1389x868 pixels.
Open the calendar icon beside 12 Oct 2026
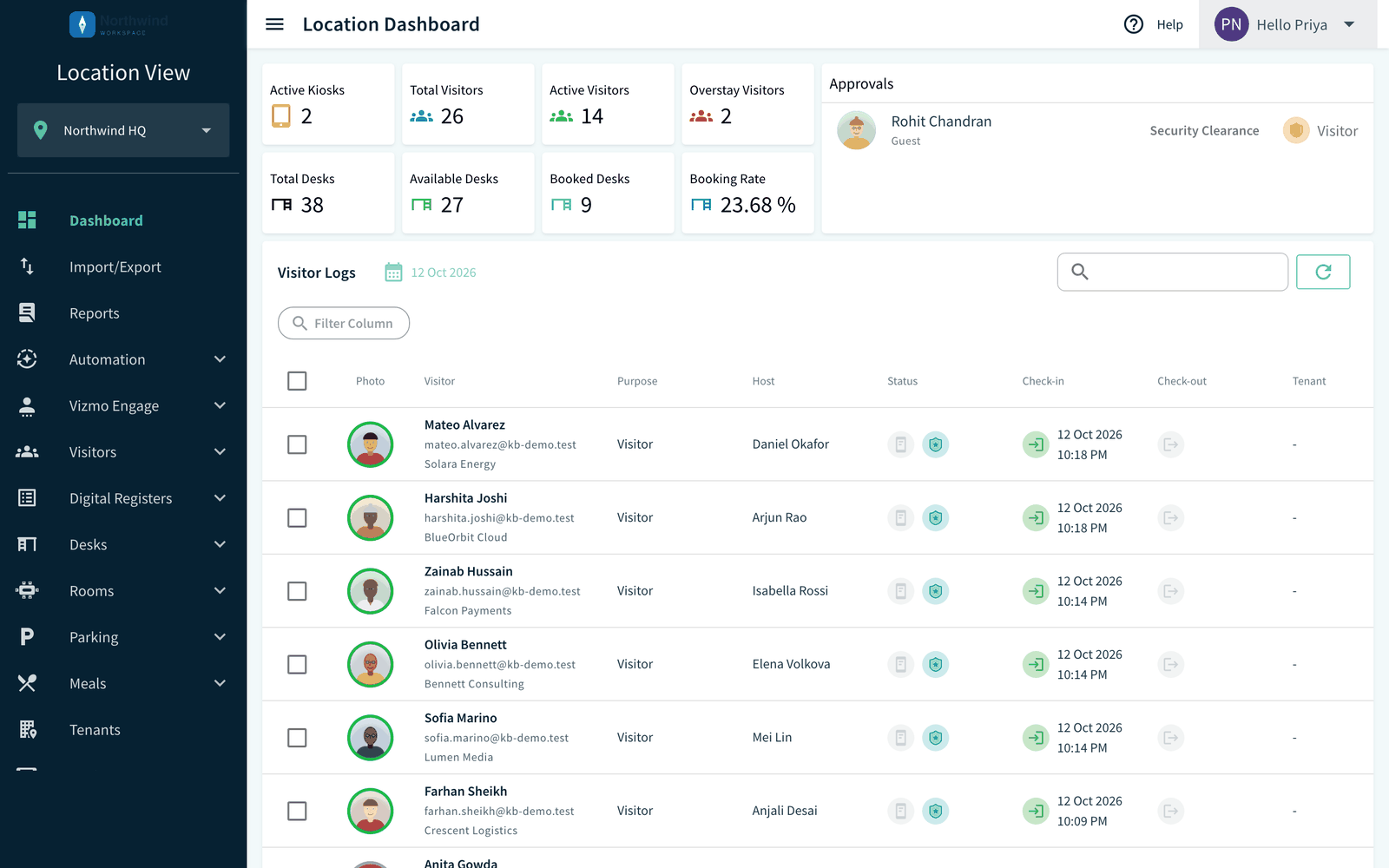click(x=393, y=273)
